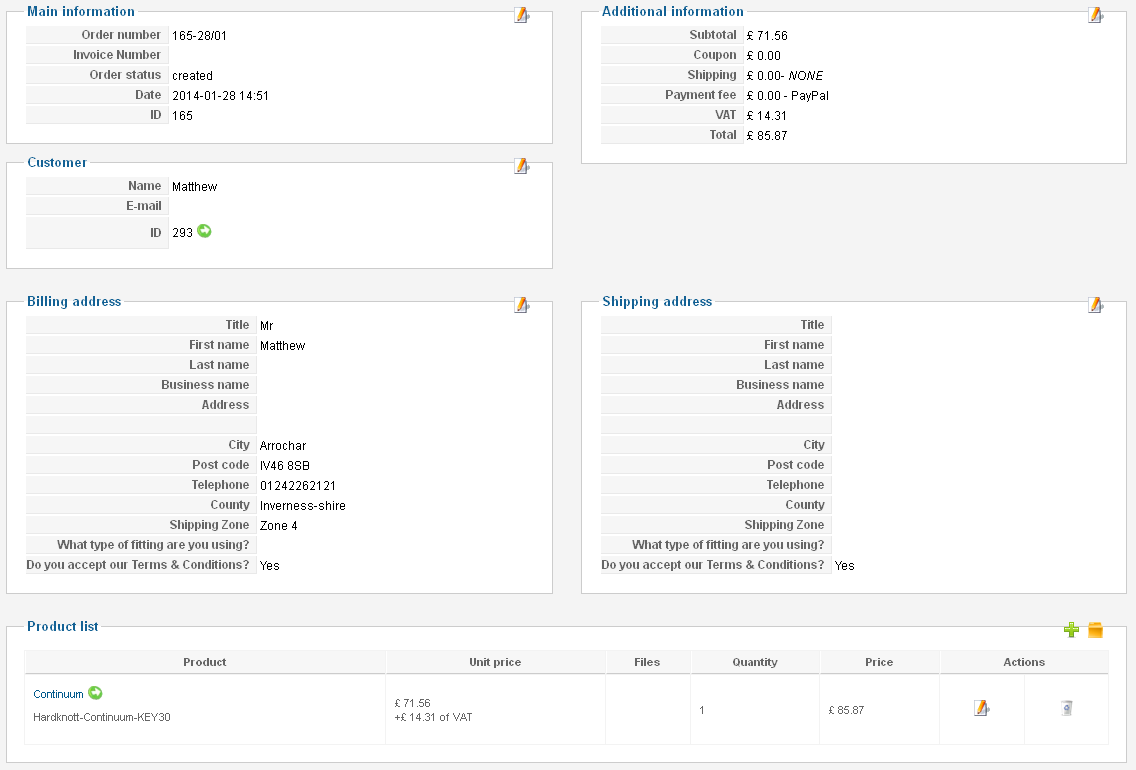Click the Total amount £ 85.87
Screen dimensions: 1136x770
767,136
